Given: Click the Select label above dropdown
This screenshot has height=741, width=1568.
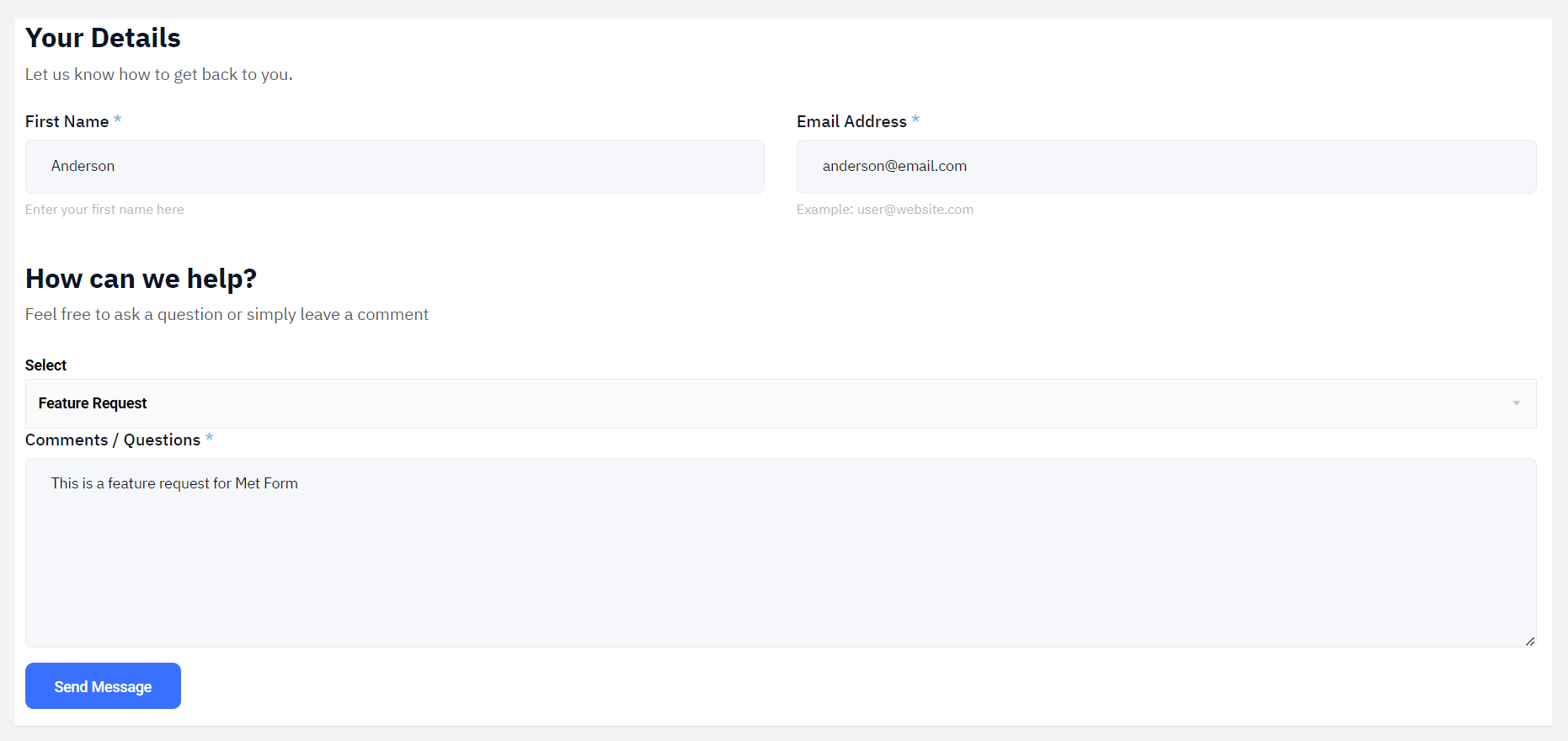Looking at the screenshot, I should 45,365.
